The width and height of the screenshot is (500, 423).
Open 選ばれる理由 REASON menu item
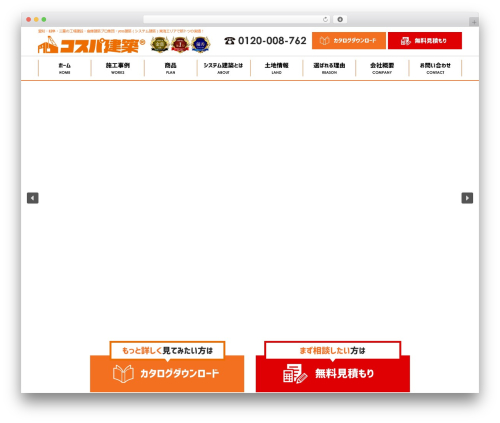coord(329,68)
